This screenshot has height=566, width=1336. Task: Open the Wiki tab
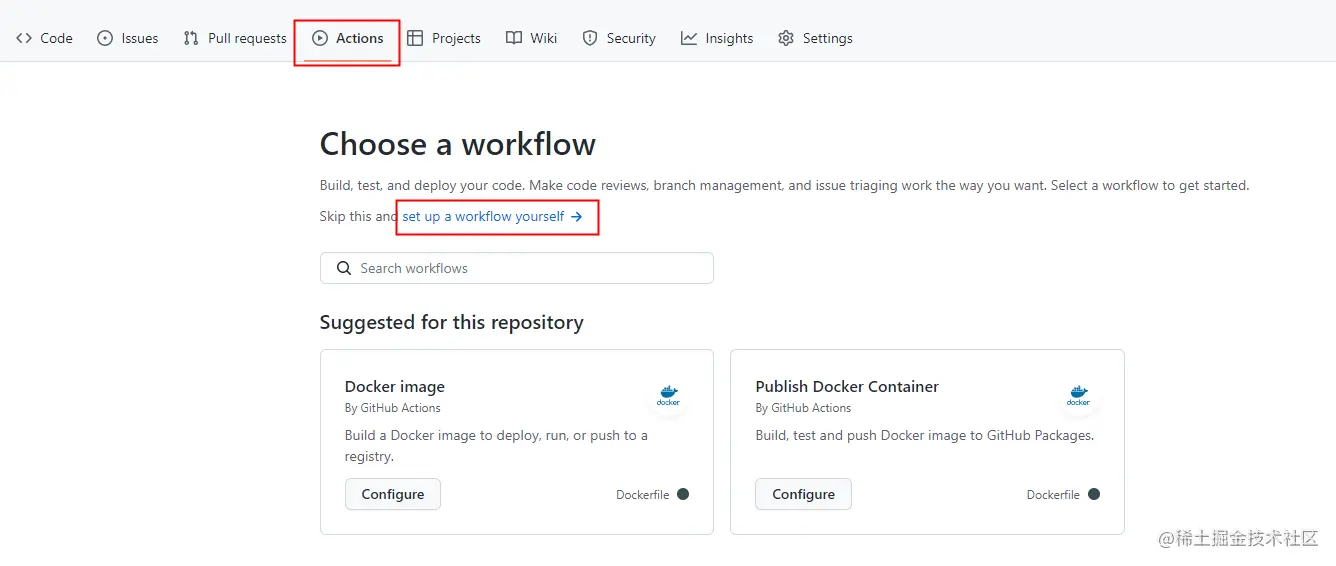(x=532, y=38)
